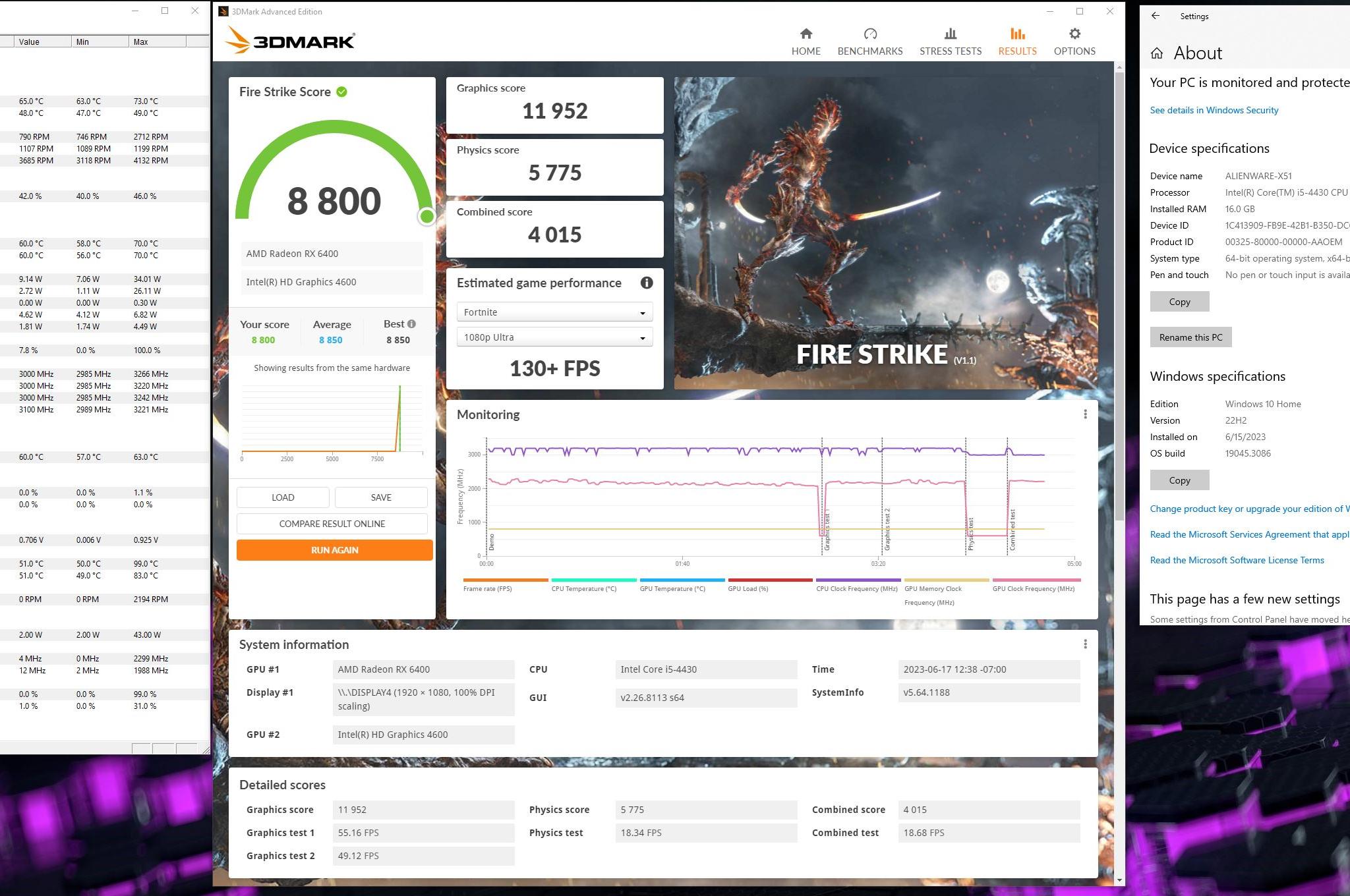Click Rename this PC button
The height and width of the screenshot is (896, 1350).
tap(1190, 337)
